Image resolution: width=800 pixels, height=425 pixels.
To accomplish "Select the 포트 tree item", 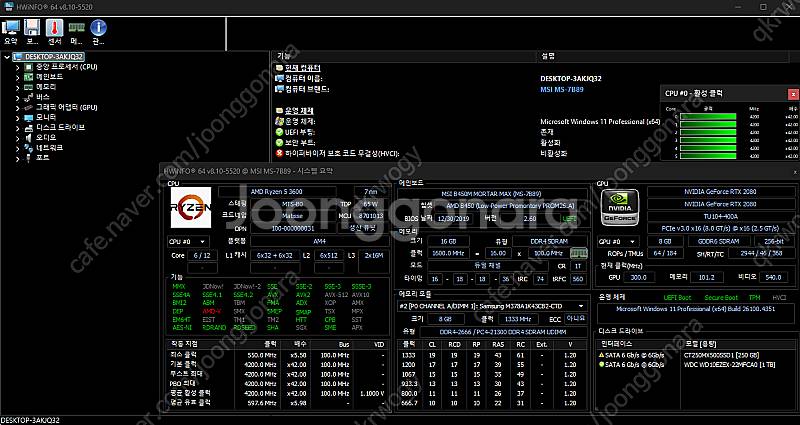I will [42, 158].
